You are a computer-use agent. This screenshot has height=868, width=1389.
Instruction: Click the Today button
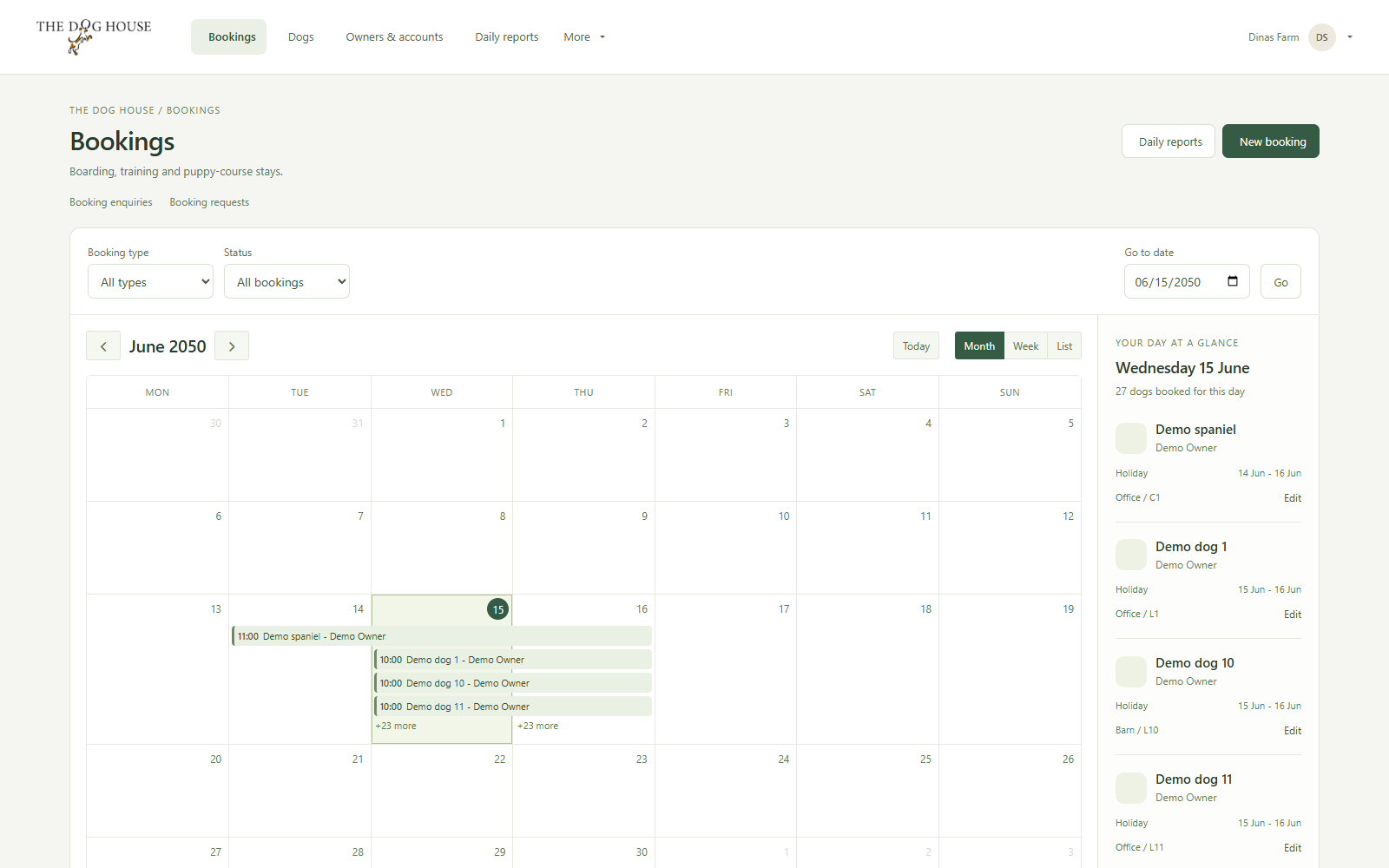[x=916, y=345]
